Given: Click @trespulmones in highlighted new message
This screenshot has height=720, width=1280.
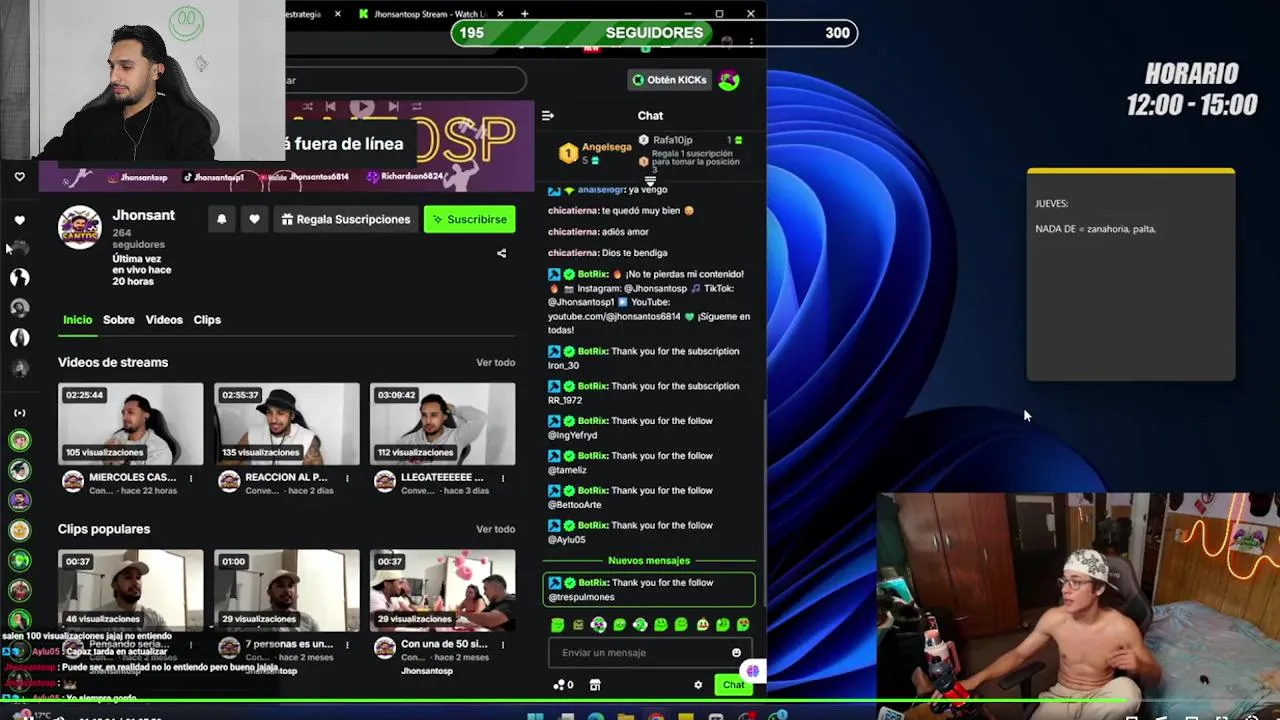Looking at the screenshot, I should pos(581,597).
